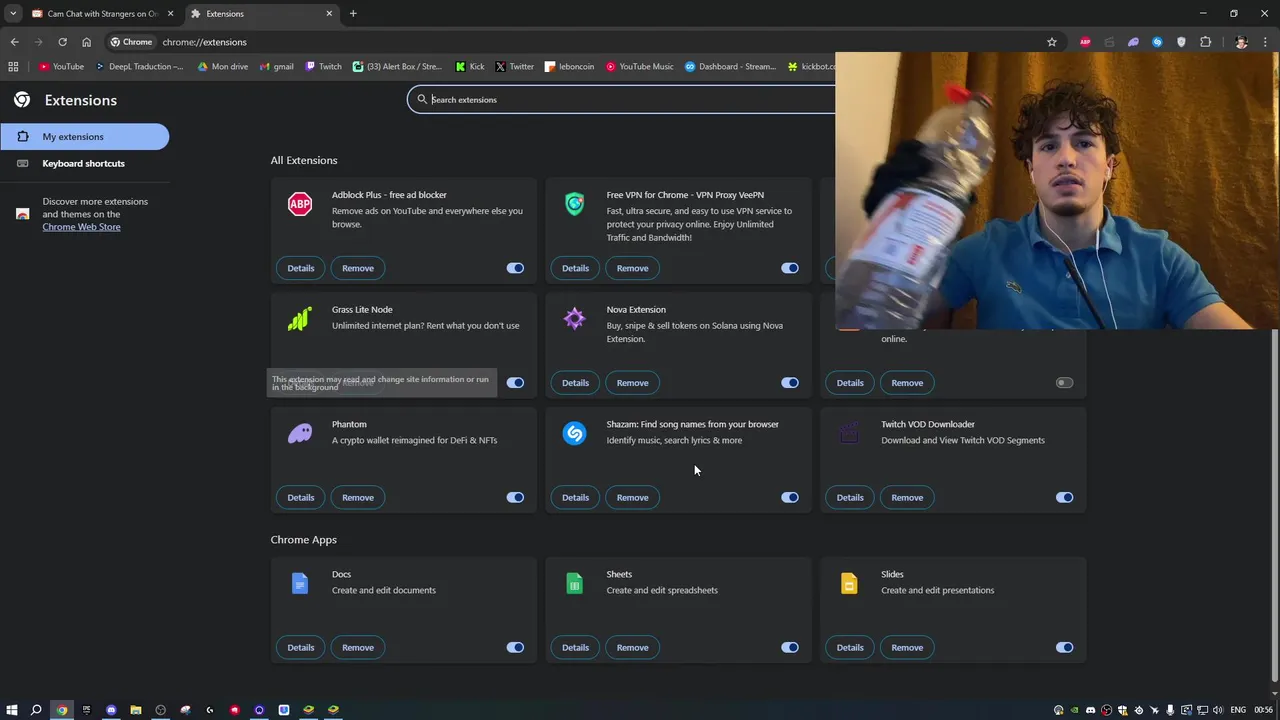Click the Shazam toolbar extension icon
The image size is (1280, 720).
(x=1157, y=42)
